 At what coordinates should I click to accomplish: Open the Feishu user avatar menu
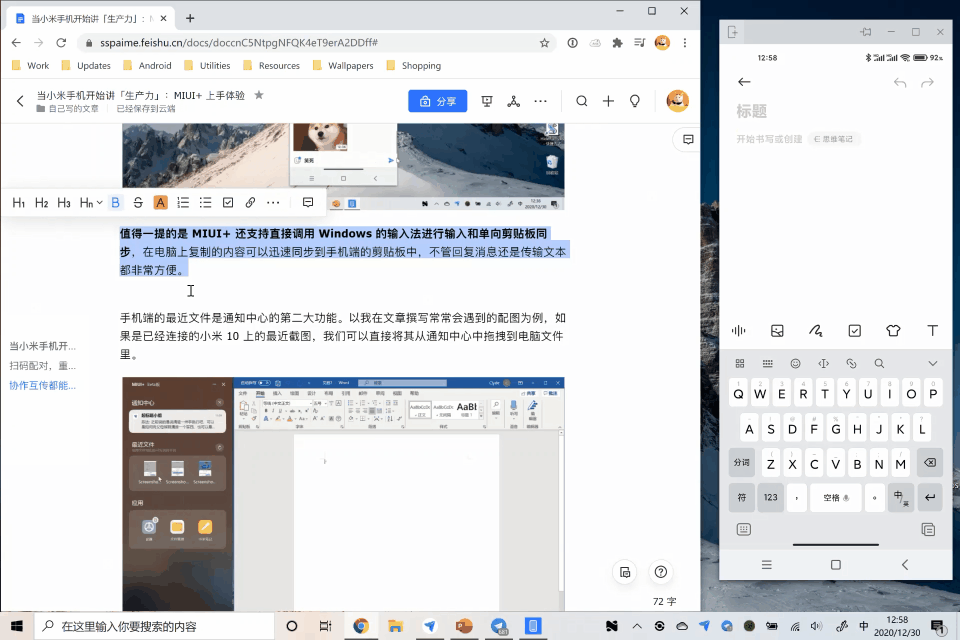point(677,101)
